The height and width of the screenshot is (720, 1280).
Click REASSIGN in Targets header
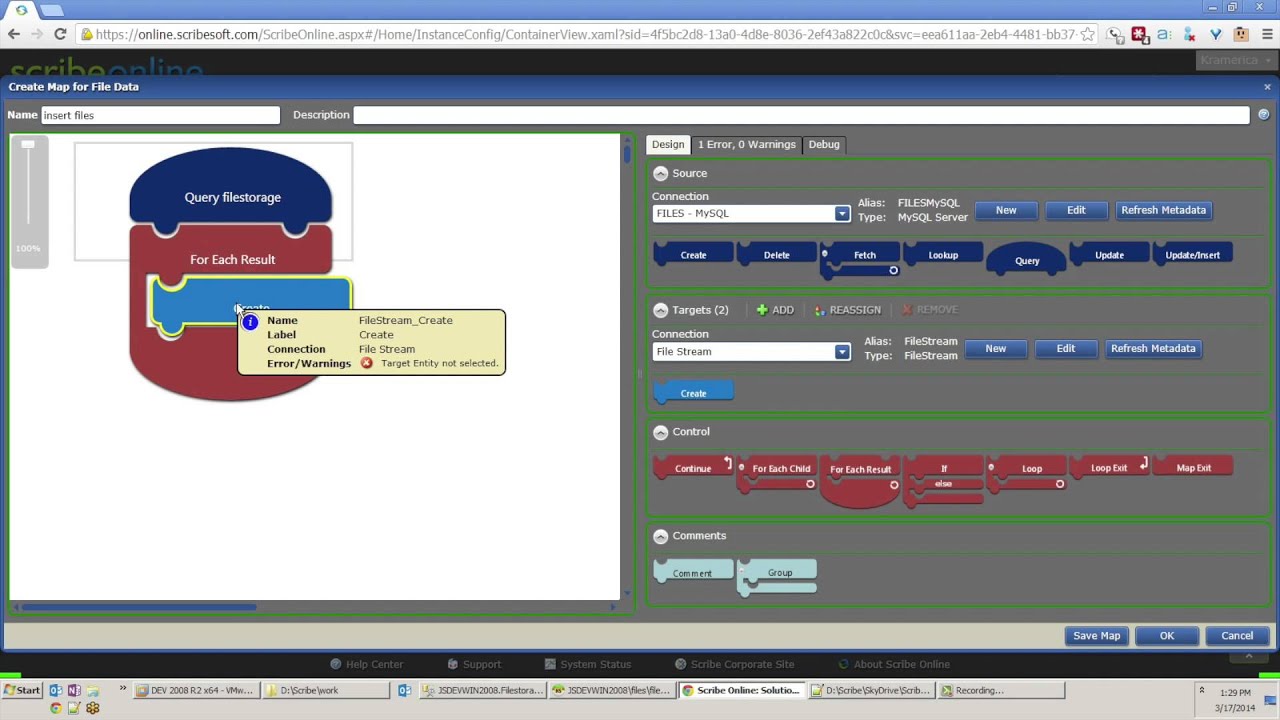tap(848, 310)
